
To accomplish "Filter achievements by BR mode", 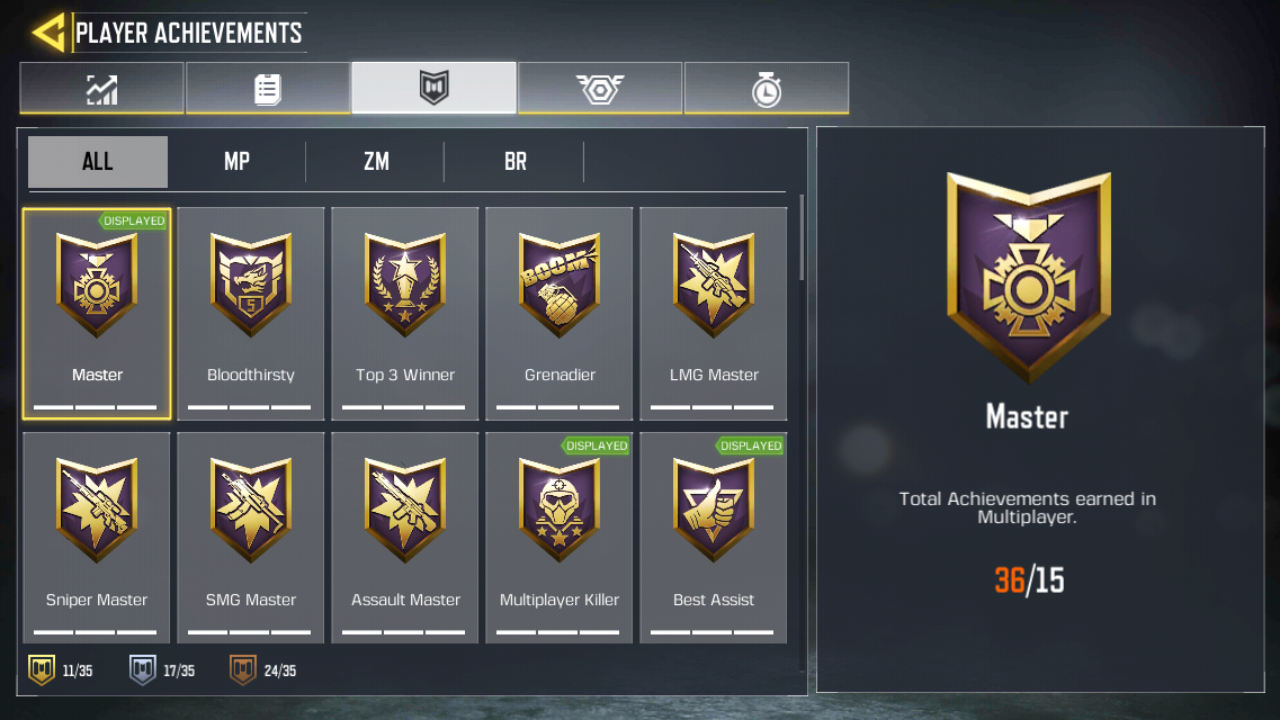I will 515,162.
